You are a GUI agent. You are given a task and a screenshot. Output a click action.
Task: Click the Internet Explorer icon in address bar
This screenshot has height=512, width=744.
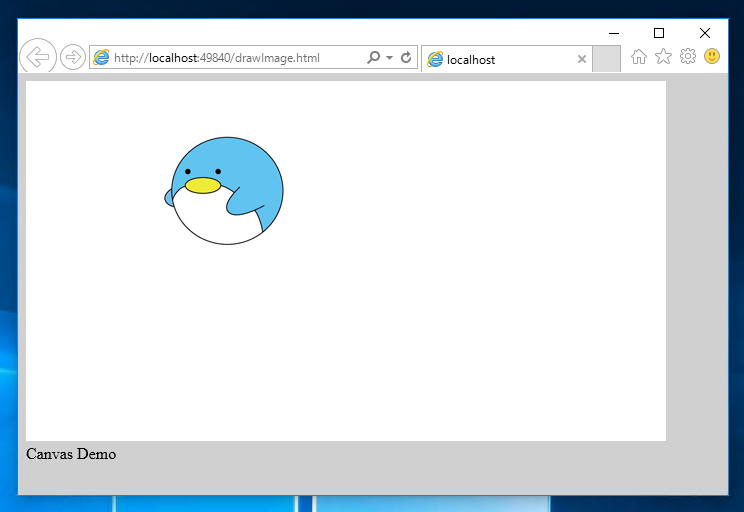[101, 57]
